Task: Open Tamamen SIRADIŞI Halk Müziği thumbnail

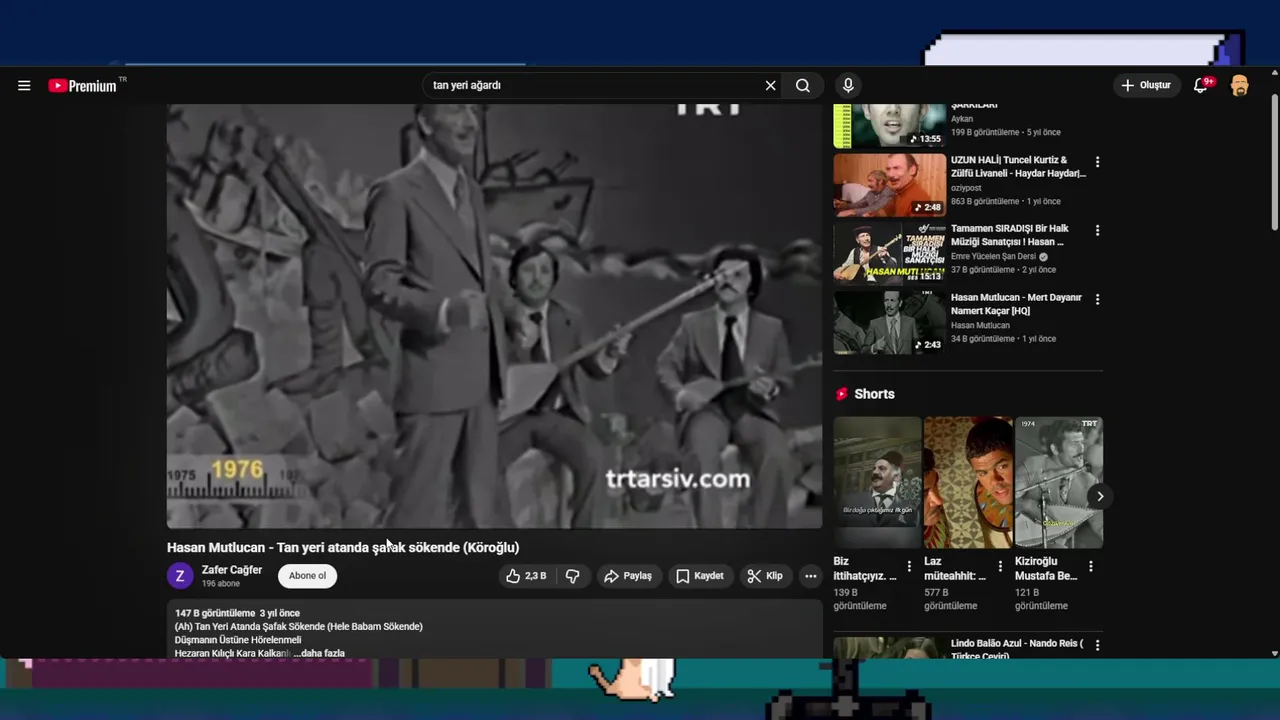Action: (x=889, y=254)
